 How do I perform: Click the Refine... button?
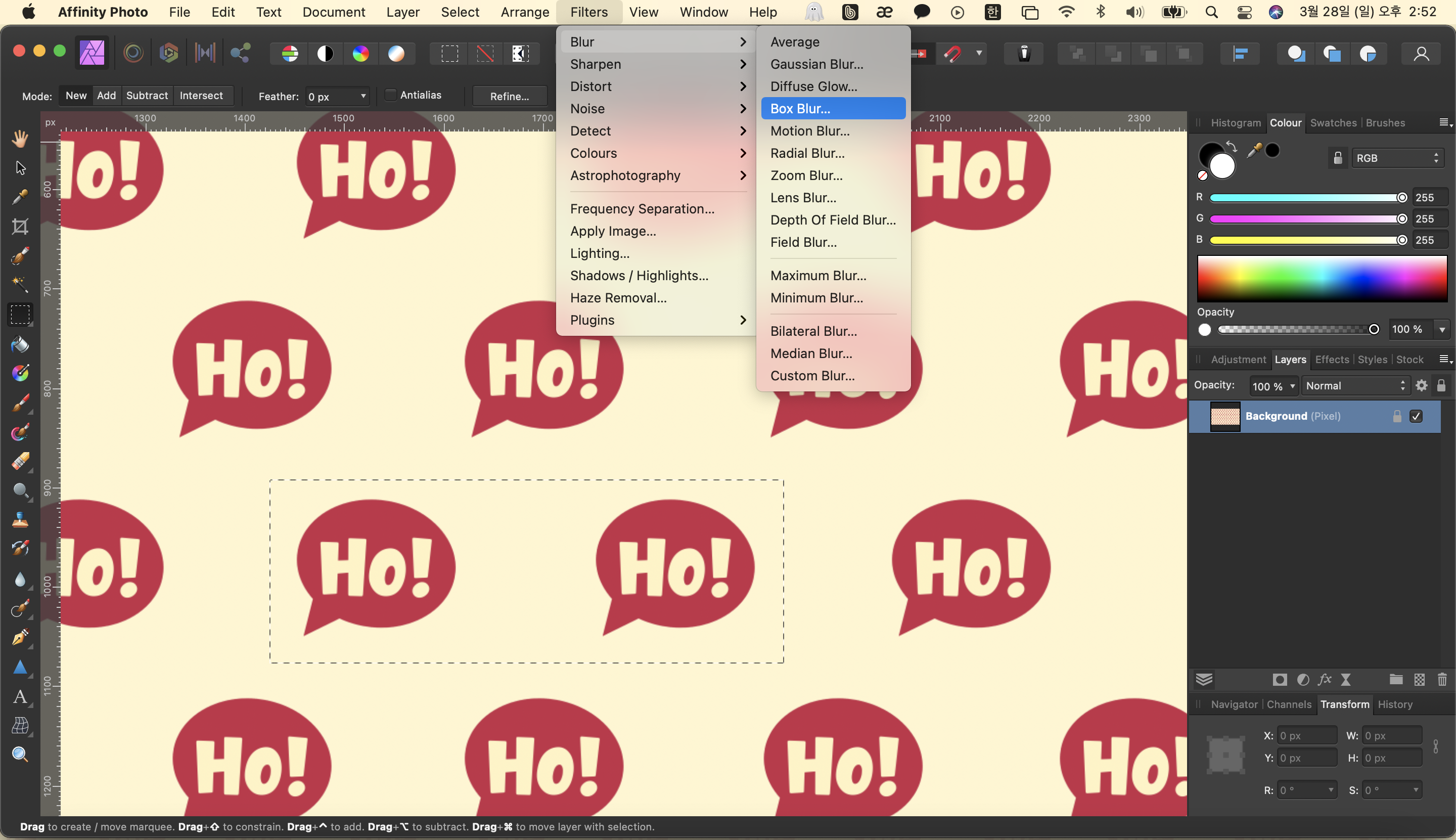click(509, 97)
